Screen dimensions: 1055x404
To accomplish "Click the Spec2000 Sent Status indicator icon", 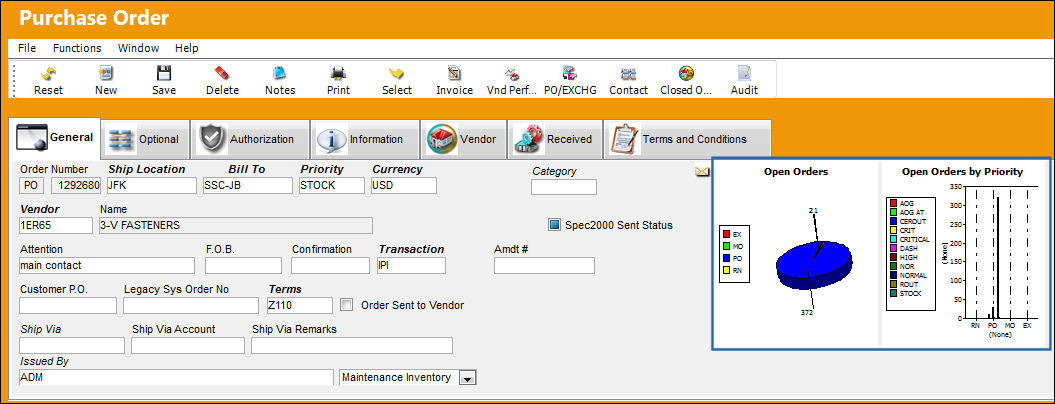I will pos(554,225).
